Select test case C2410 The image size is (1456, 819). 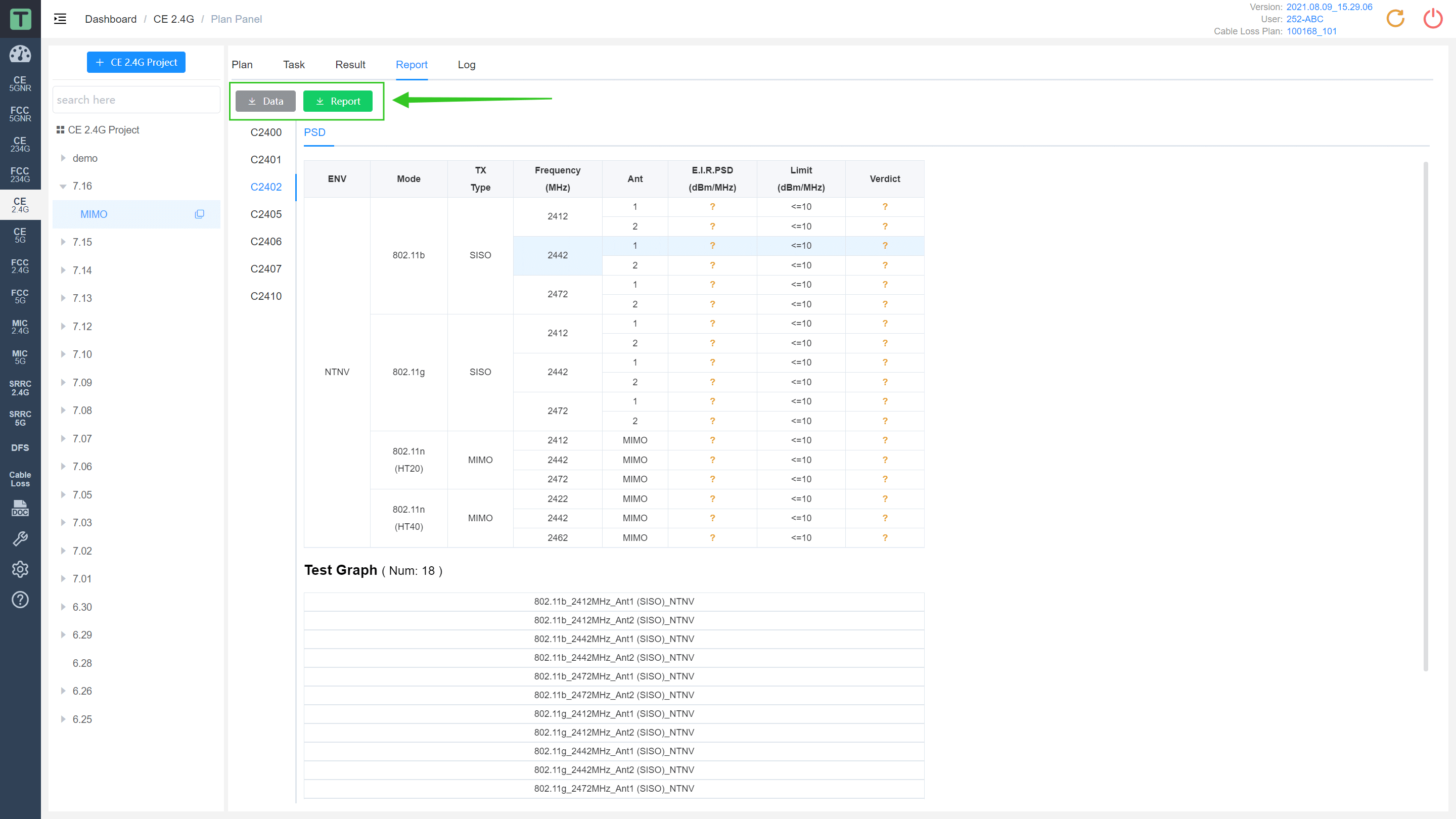(265, 296)
